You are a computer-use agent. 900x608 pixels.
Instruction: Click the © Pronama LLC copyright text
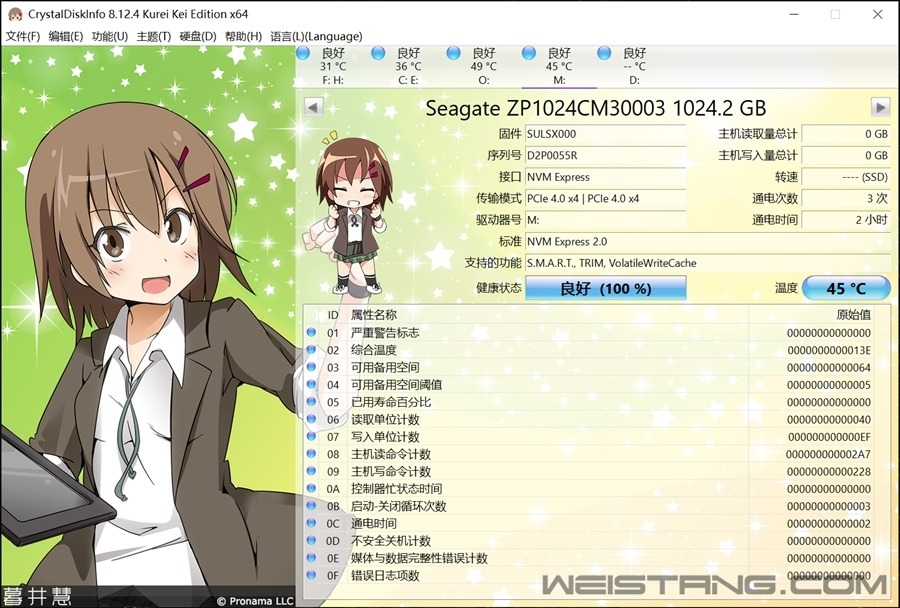[x=255, y=601]
